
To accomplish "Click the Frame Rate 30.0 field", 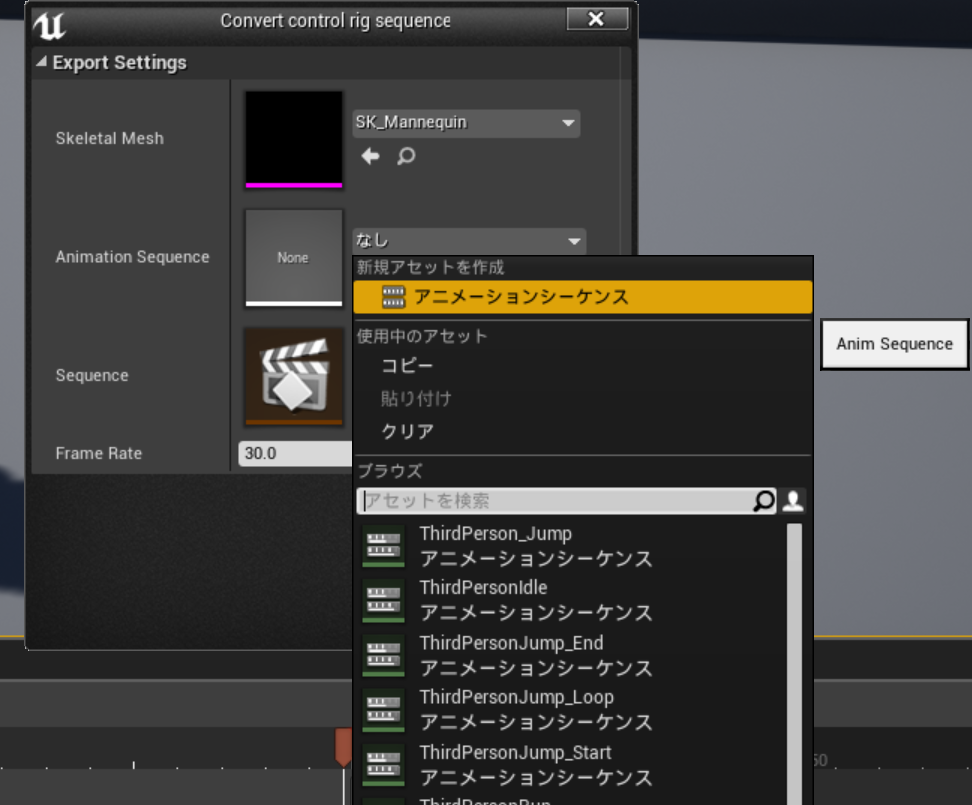I will coord(295,454).
